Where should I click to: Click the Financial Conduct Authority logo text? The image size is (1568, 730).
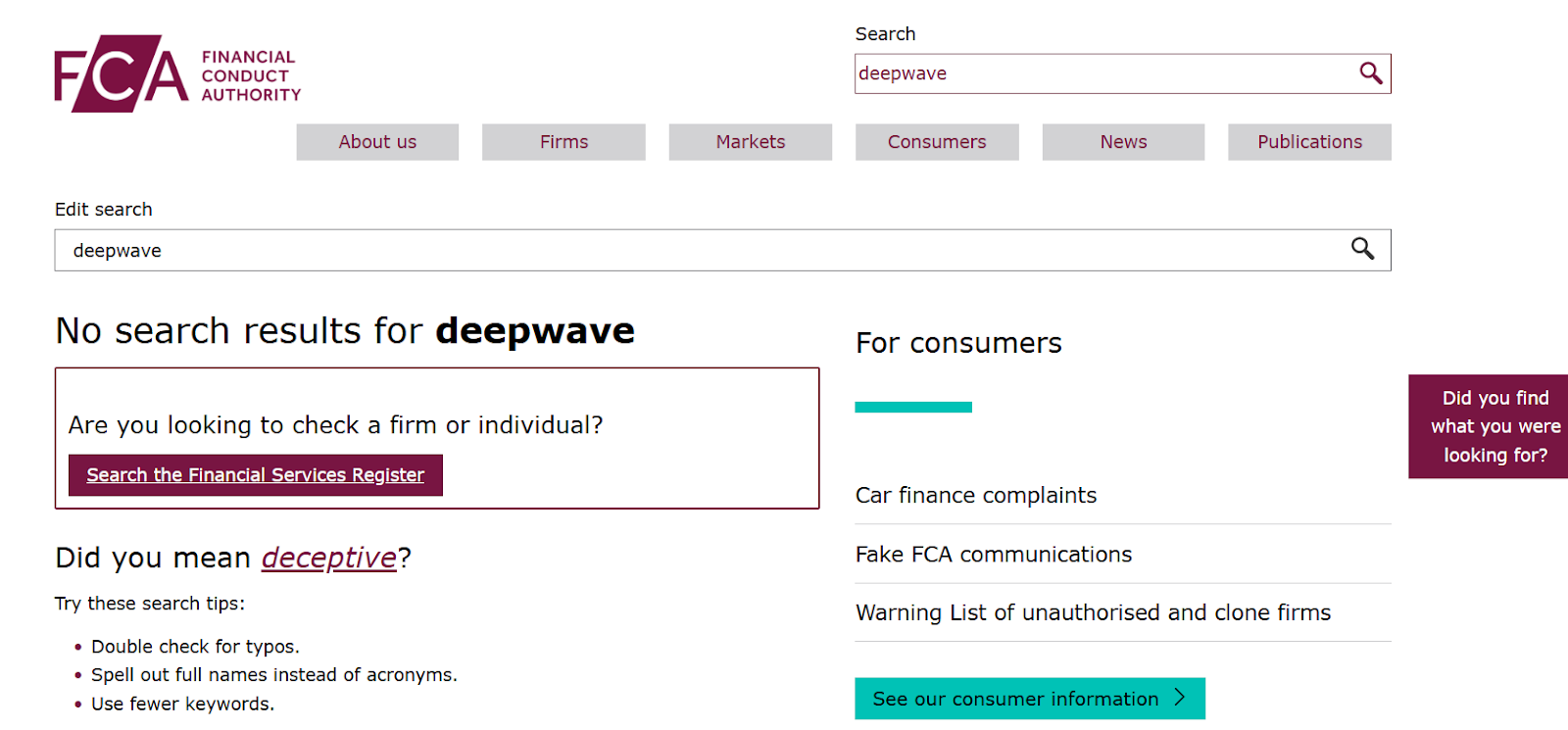[x=251, y=75]
